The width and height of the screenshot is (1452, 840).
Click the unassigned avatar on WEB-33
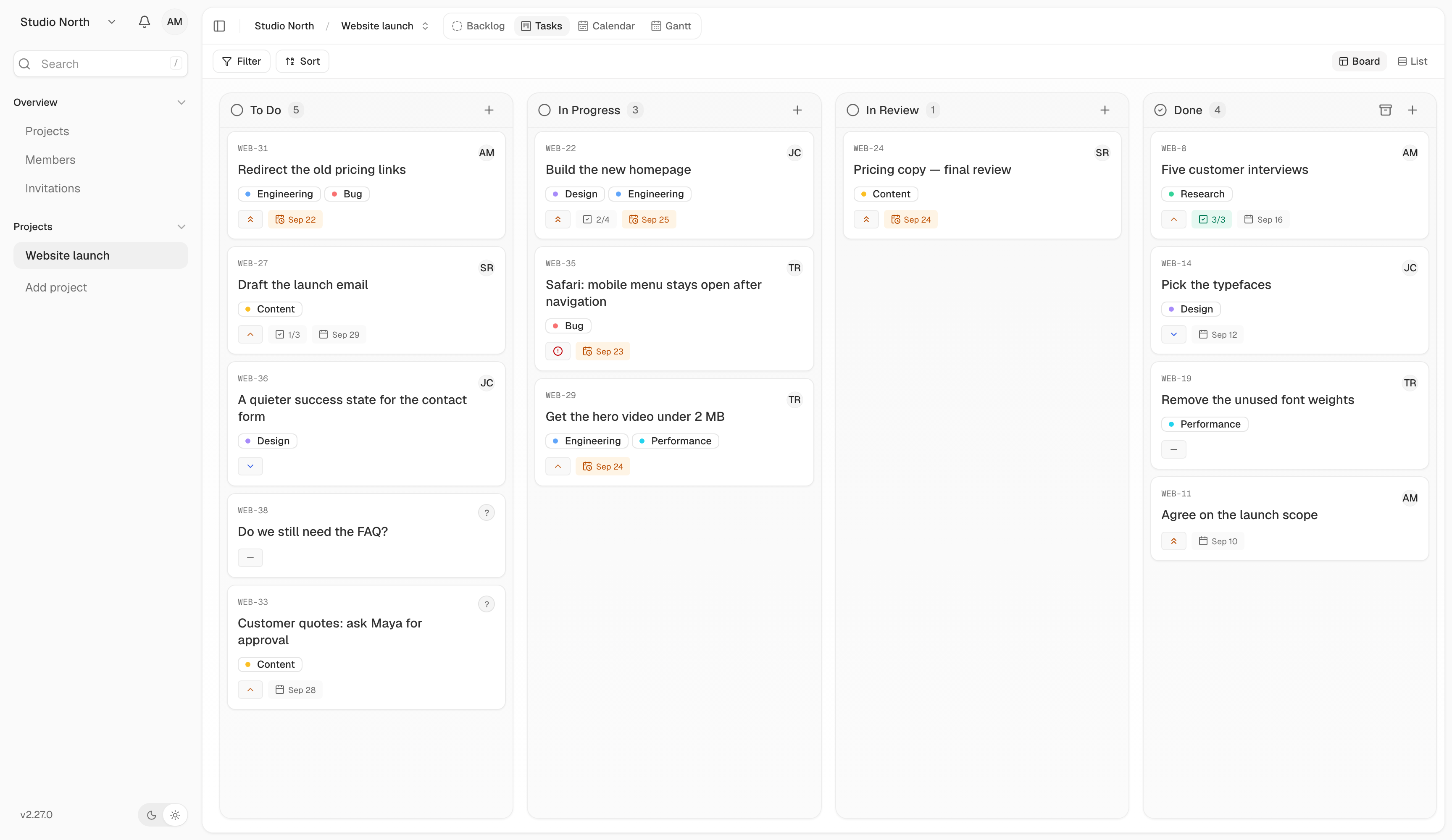(x=486, y=604)
